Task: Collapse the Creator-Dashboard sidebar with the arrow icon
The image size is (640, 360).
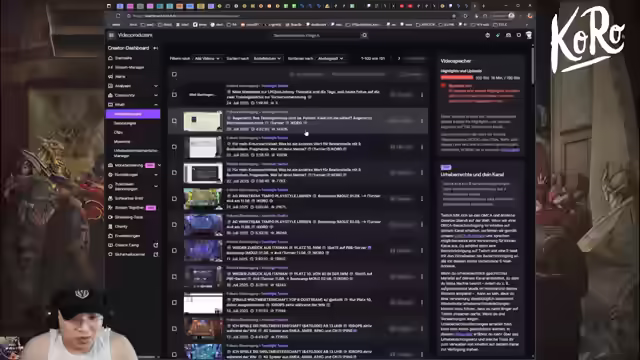Action: pos(156,48)
